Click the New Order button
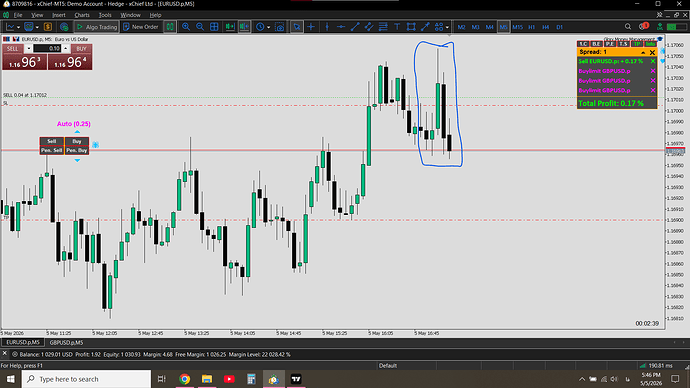The image size is (690, 388). [141, 27]
